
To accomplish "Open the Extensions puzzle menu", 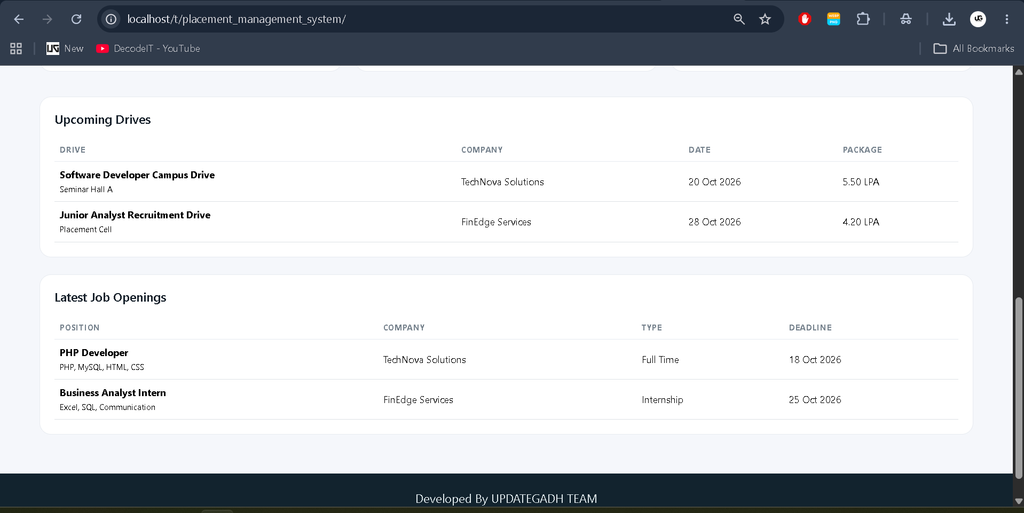I will 863,19.
